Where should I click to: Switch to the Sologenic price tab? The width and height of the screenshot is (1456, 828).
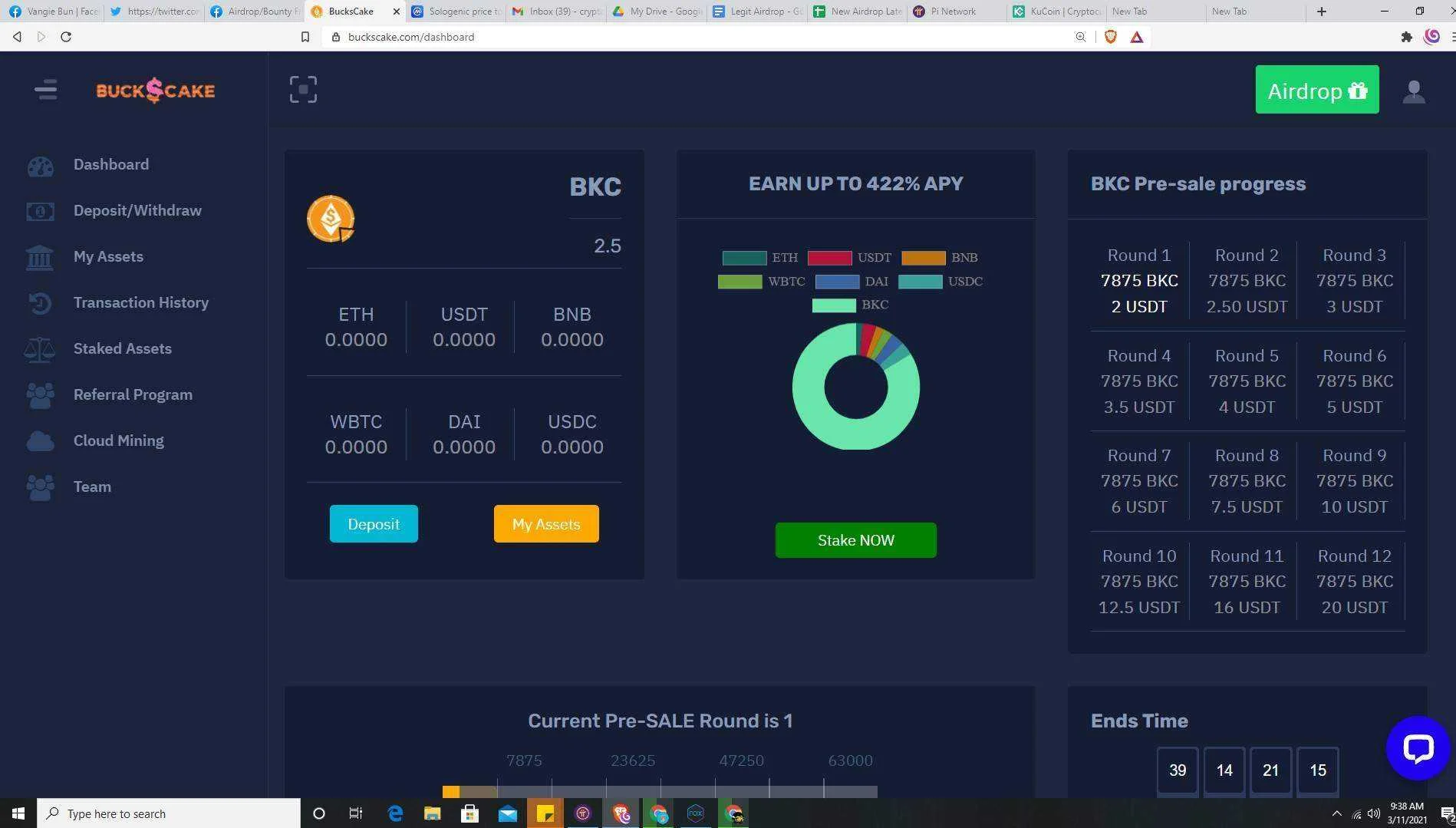[x=456, y=12]
